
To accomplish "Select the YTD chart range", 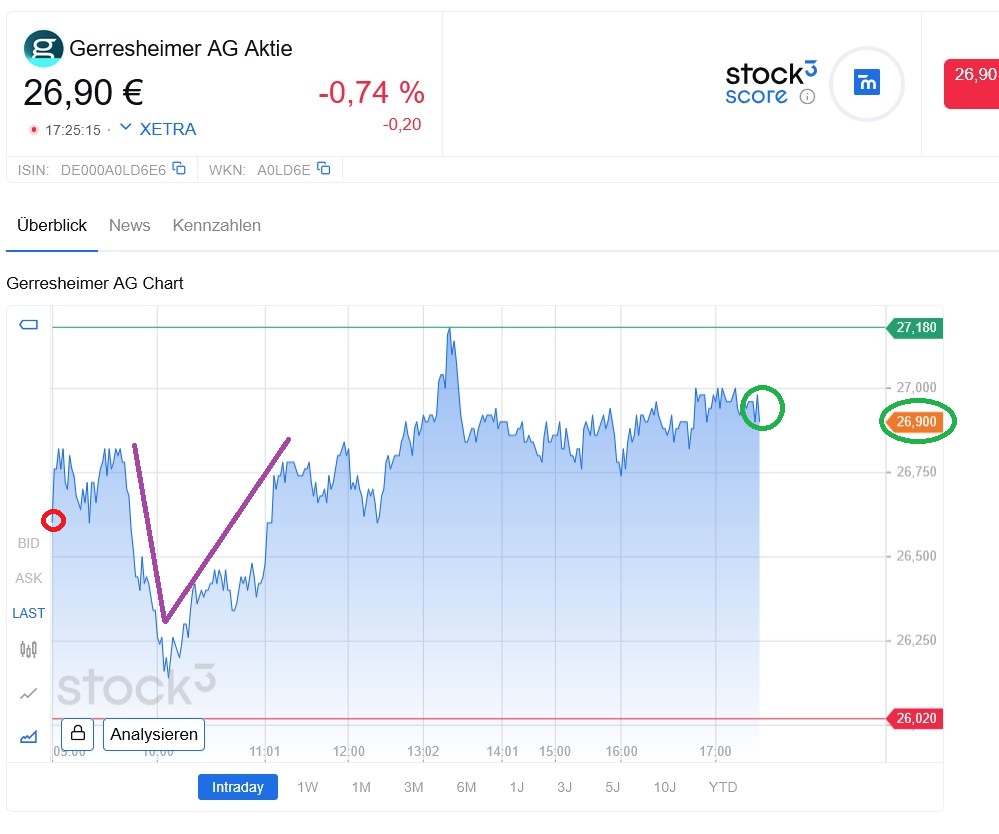I will [x=723, y=787].
